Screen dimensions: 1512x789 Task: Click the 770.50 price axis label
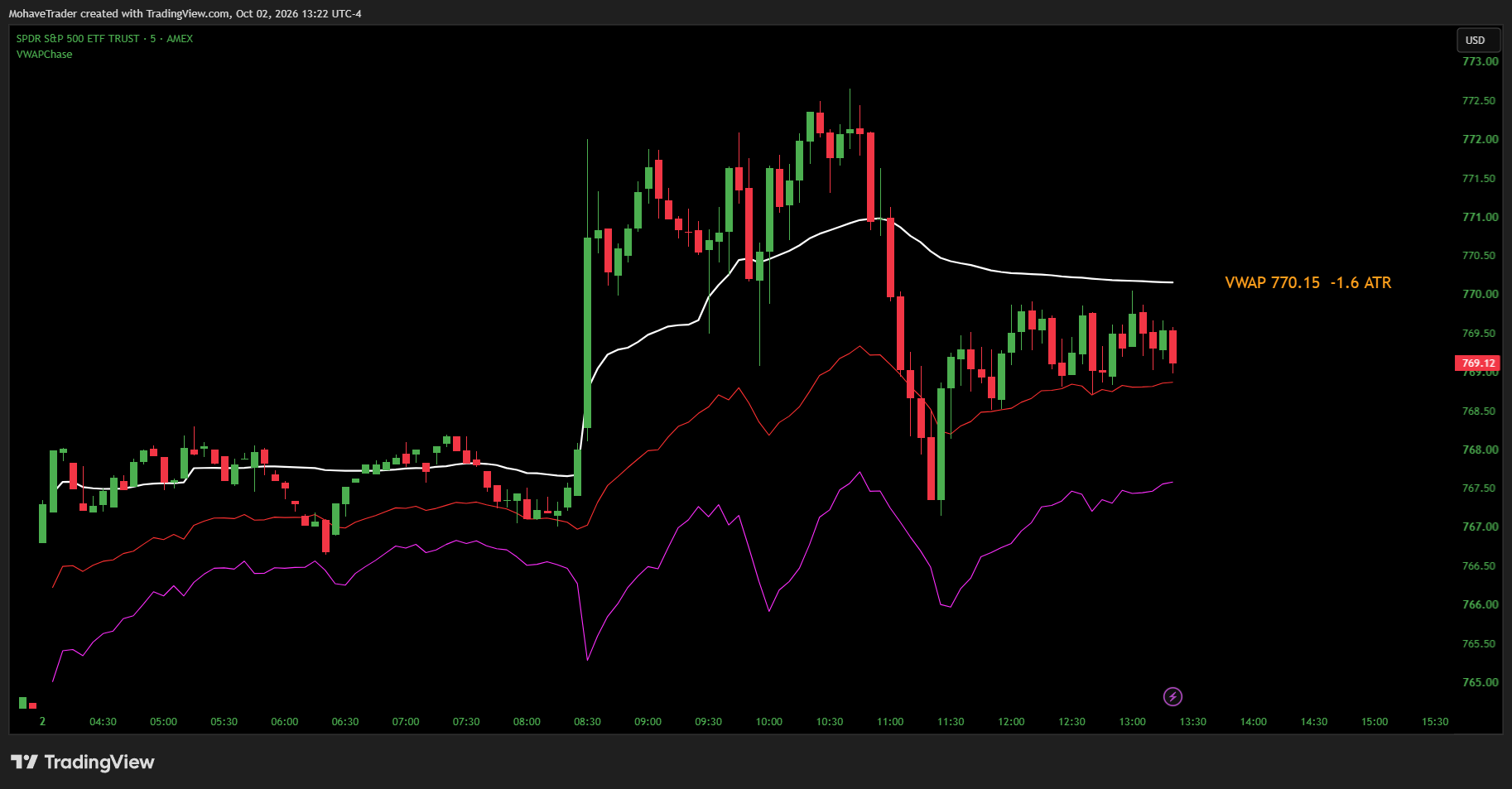(1480, 255)
